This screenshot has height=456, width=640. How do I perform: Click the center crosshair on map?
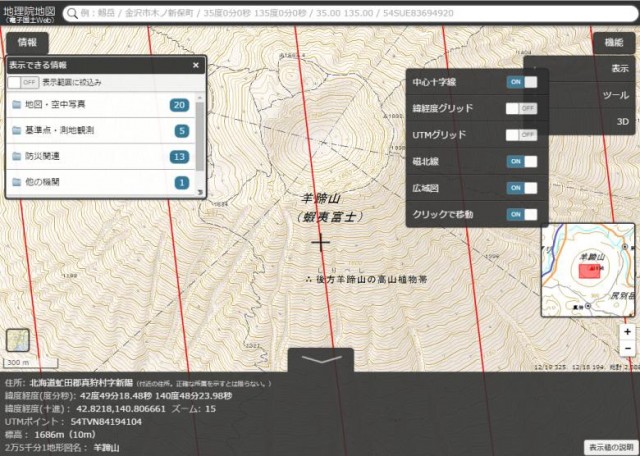point(321,242)
